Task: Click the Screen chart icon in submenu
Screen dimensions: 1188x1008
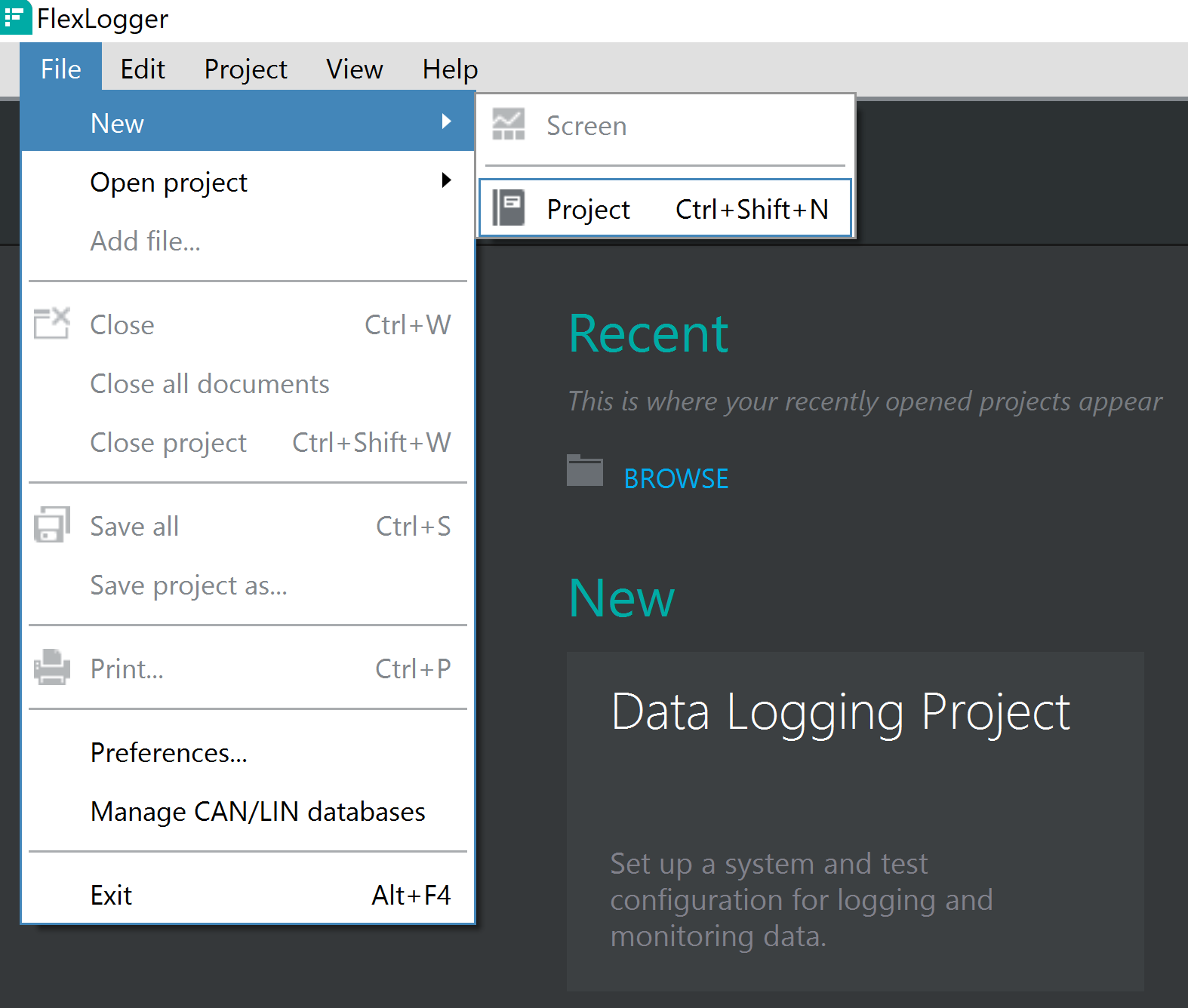Action: (508, 124)
